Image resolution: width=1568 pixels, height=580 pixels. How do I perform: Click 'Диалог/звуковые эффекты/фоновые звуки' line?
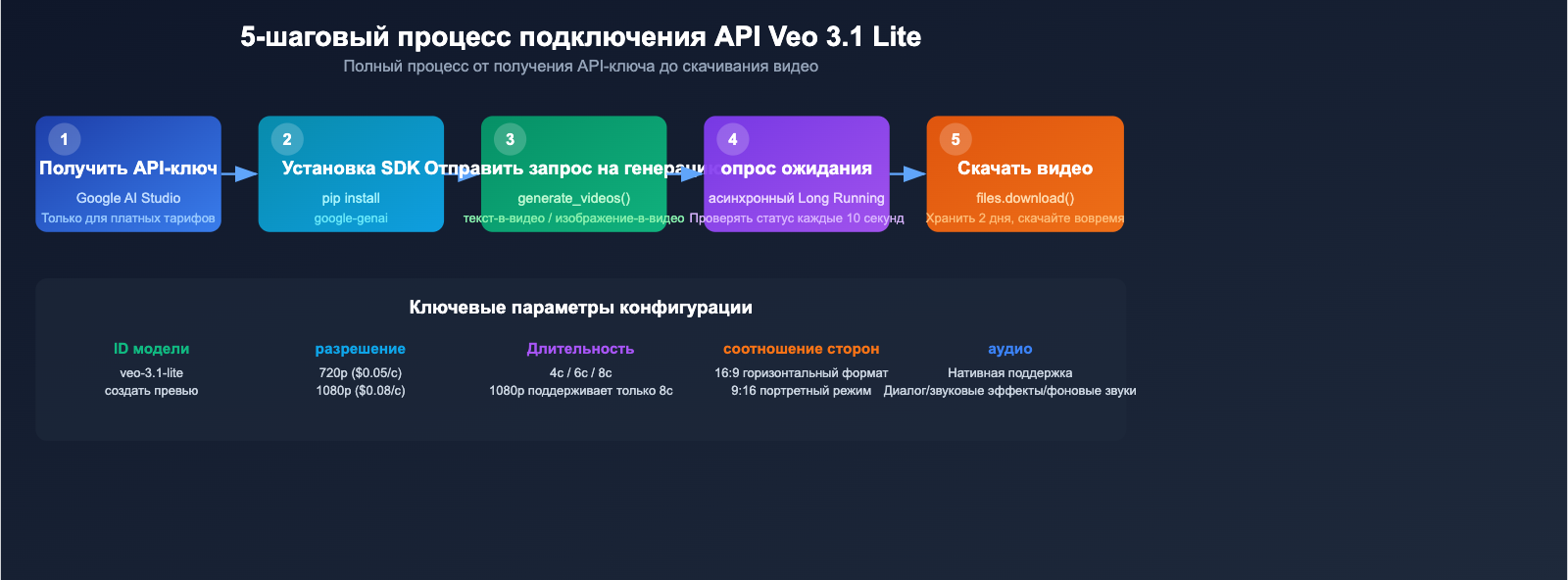point(1010,391)
